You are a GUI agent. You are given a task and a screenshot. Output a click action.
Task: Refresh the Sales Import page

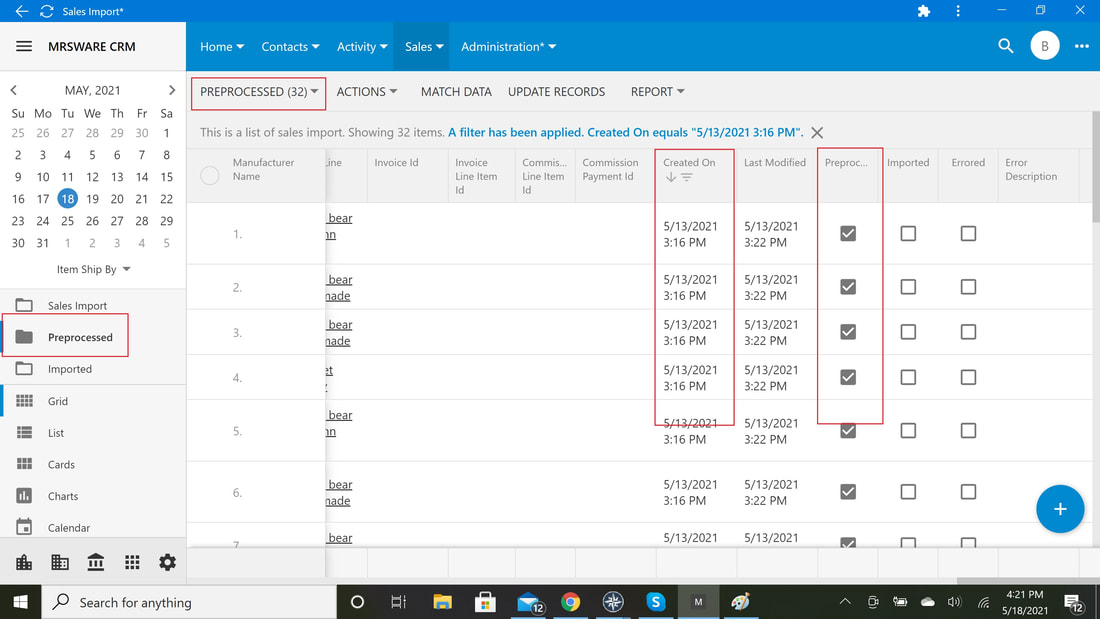[x=46, y=11]
